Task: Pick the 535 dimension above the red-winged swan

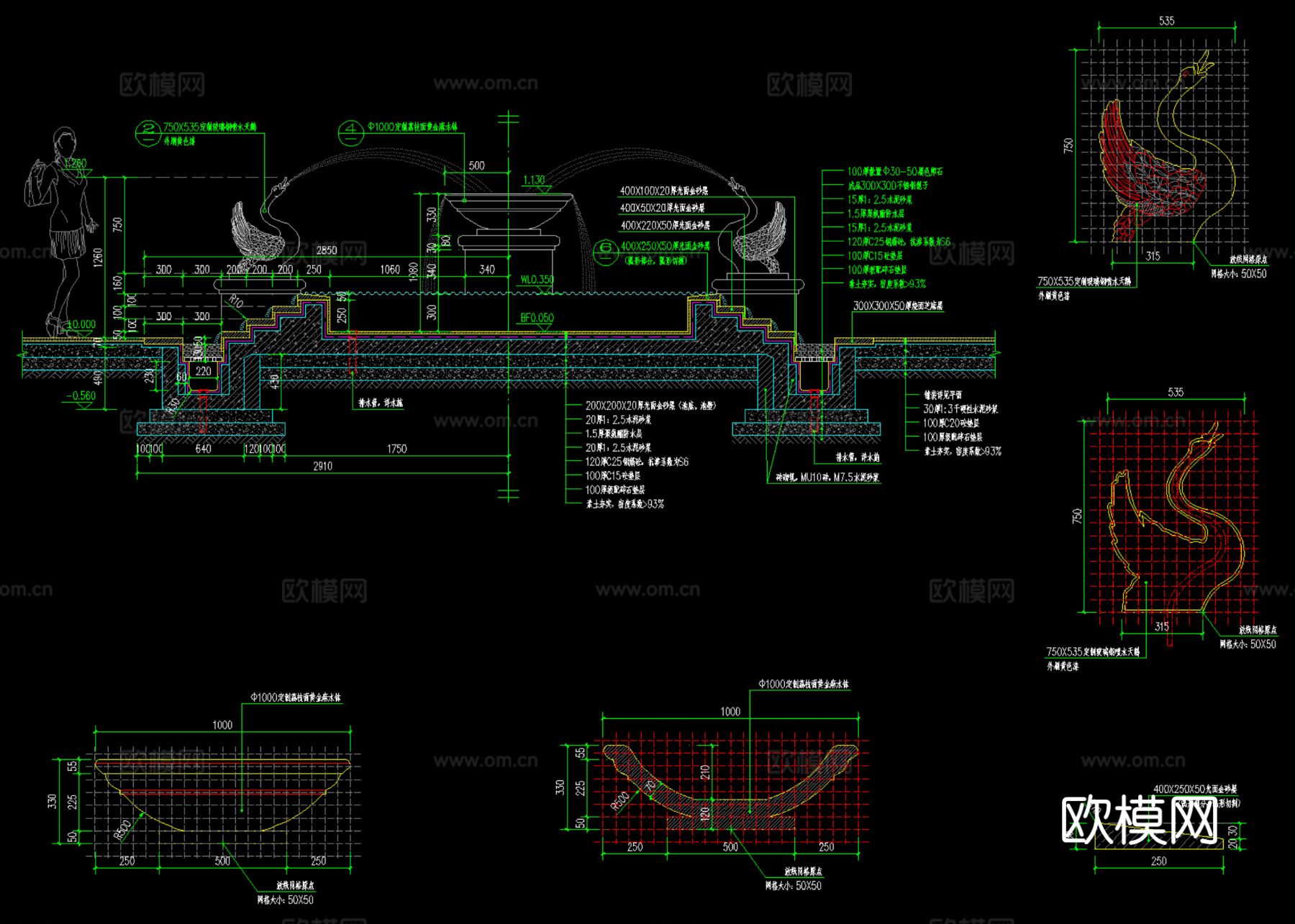Action: [x=1166, y=21]
